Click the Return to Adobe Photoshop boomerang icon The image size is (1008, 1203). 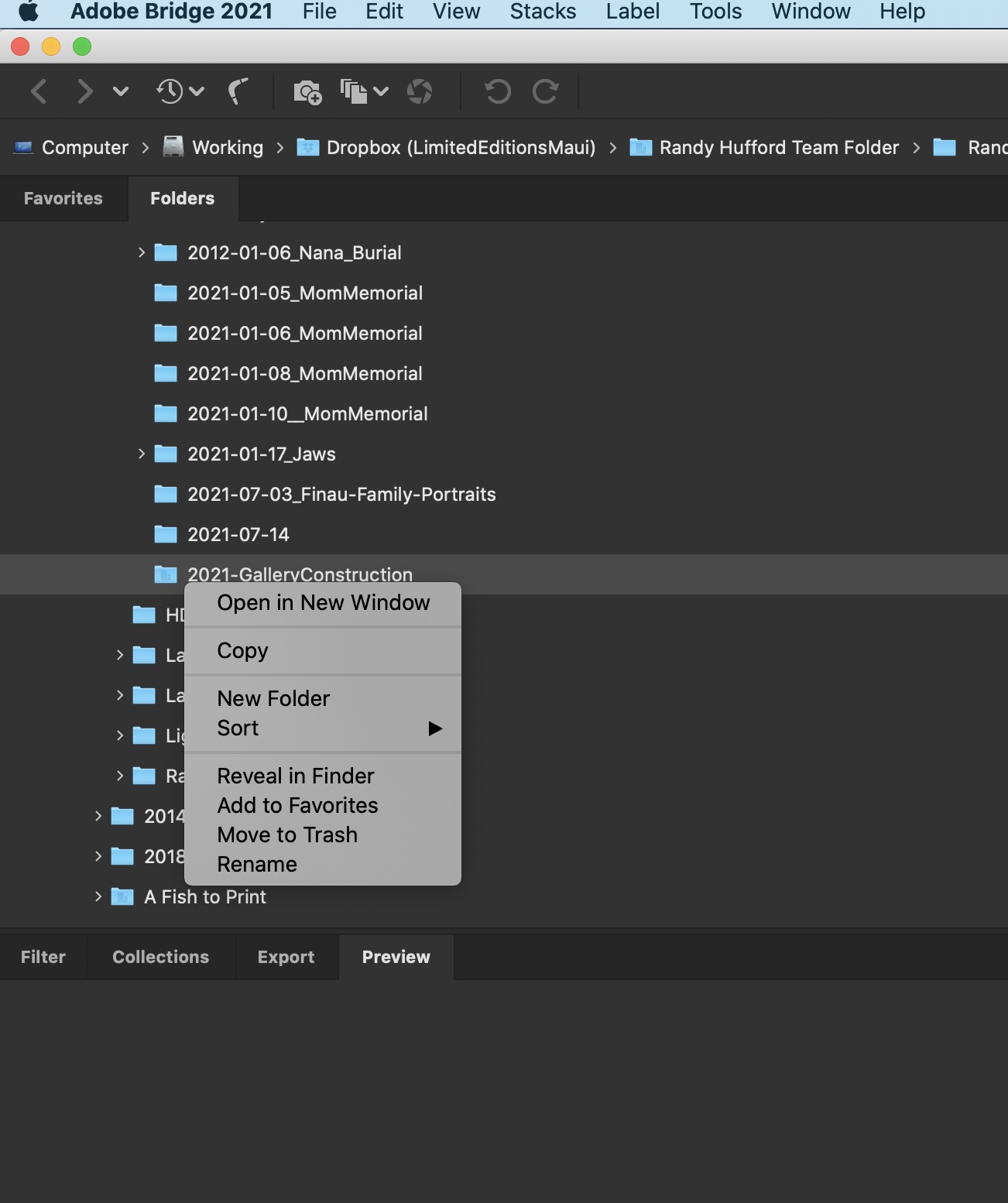(x=239, y=91)
